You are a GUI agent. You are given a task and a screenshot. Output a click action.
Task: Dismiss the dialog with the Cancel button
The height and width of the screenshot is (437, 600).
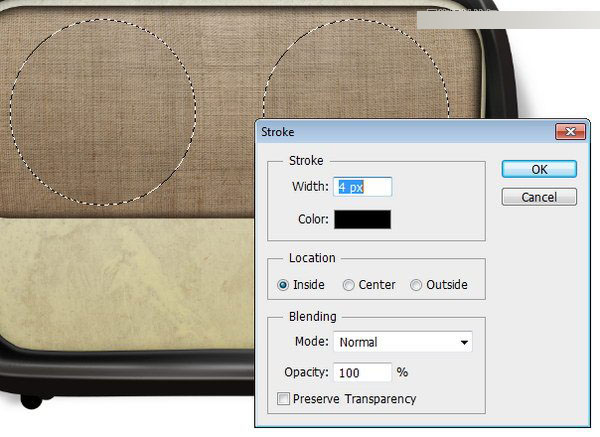point(539,197)
